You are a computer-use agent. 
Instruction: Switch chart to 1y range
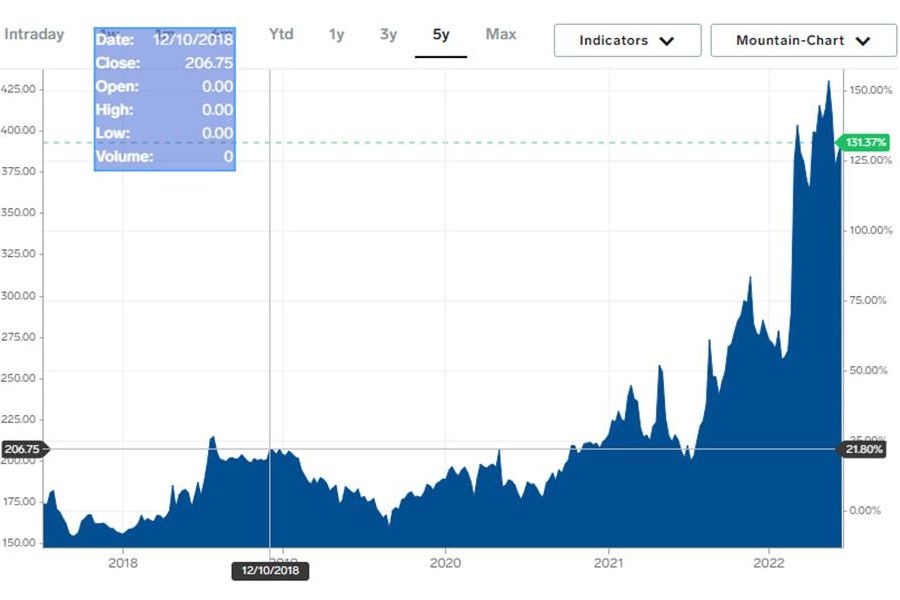336,35
